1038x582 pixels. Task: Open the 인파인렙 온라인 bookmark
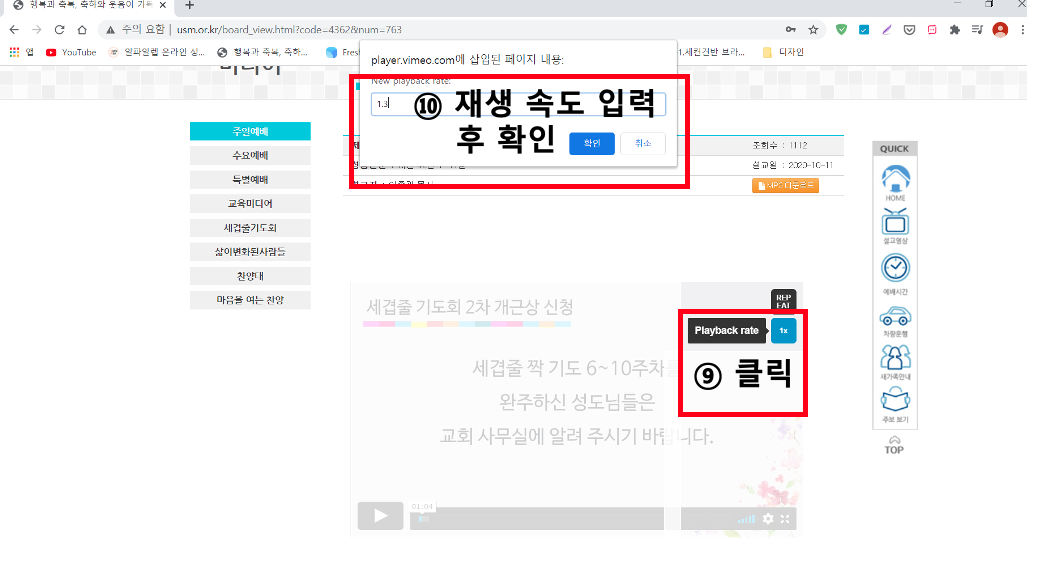(156, 52)
